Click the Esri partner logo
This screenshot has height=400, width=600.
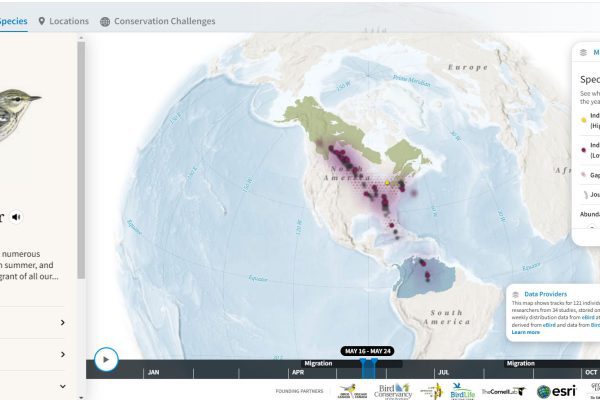(556, 391)
